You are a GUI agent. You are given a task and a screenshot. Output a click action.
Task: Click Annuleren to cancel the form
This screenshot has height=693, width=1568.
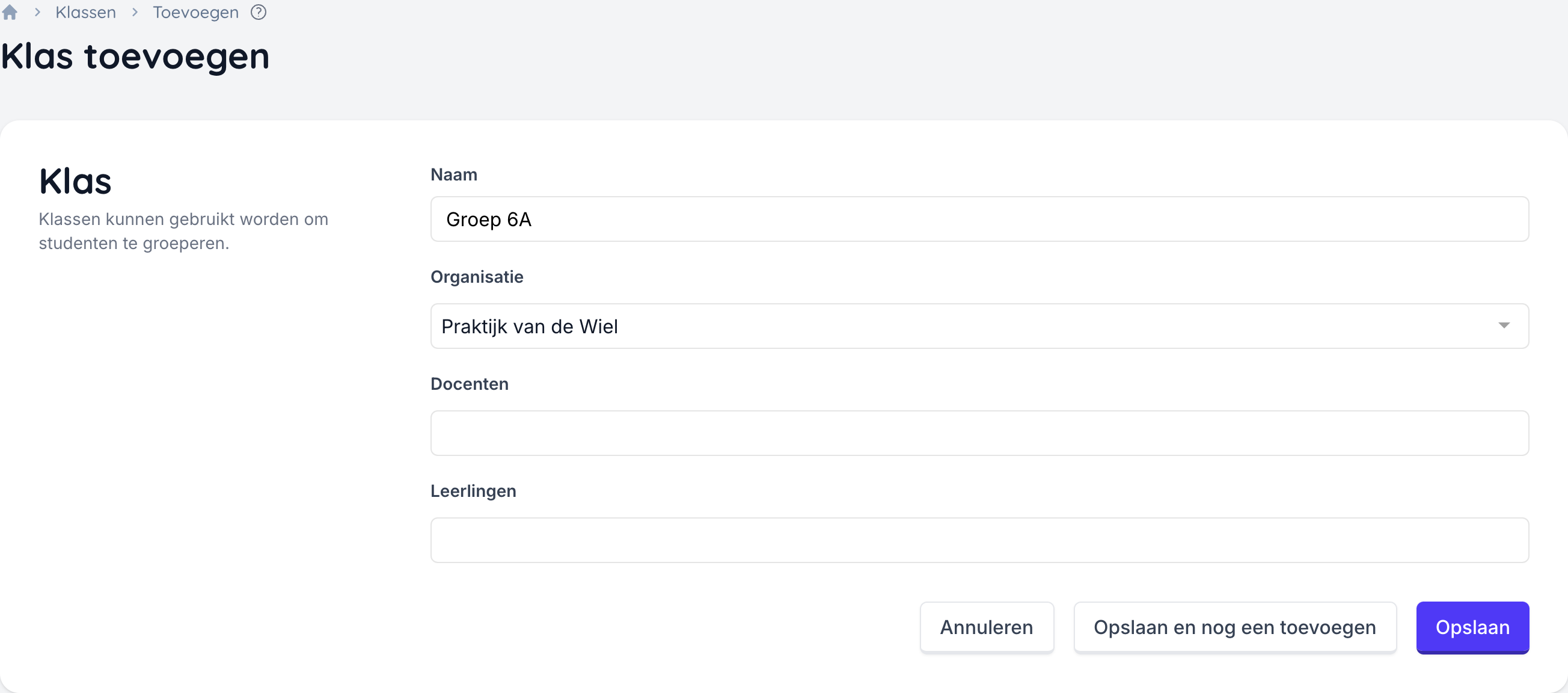pos(986,627)
